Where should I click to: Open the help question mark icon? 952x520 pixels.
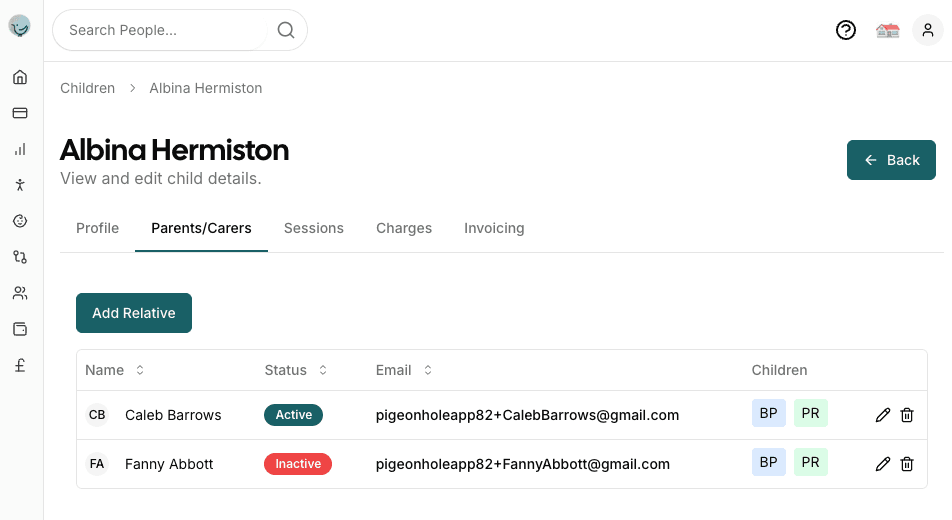pos(846,30)
